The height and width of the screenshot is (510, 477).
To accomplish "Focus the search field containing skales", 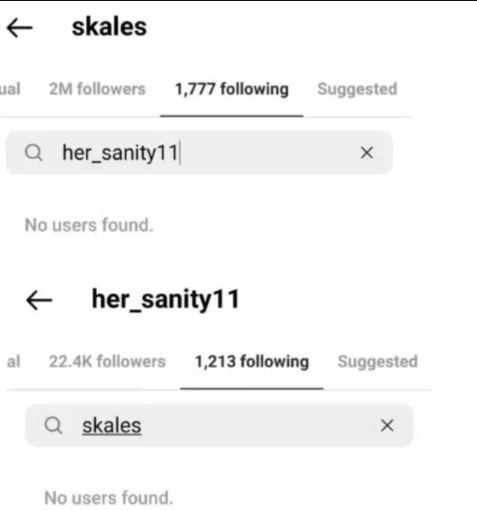I will pos(219,425).
